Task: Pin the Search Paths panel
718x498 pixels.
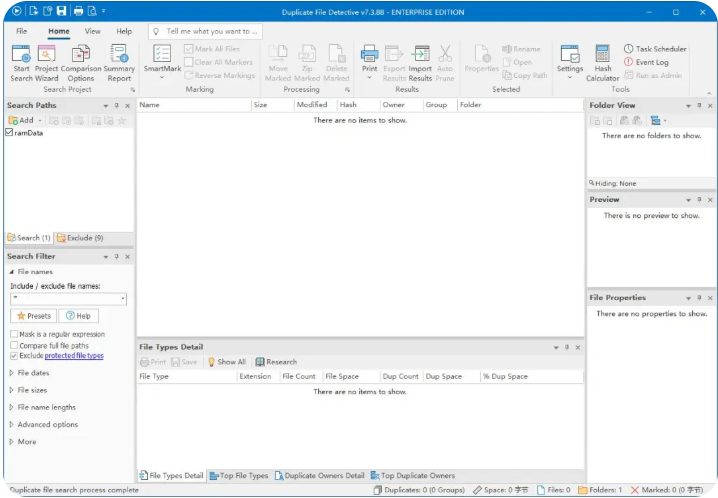Action: (x=117, y=105)
